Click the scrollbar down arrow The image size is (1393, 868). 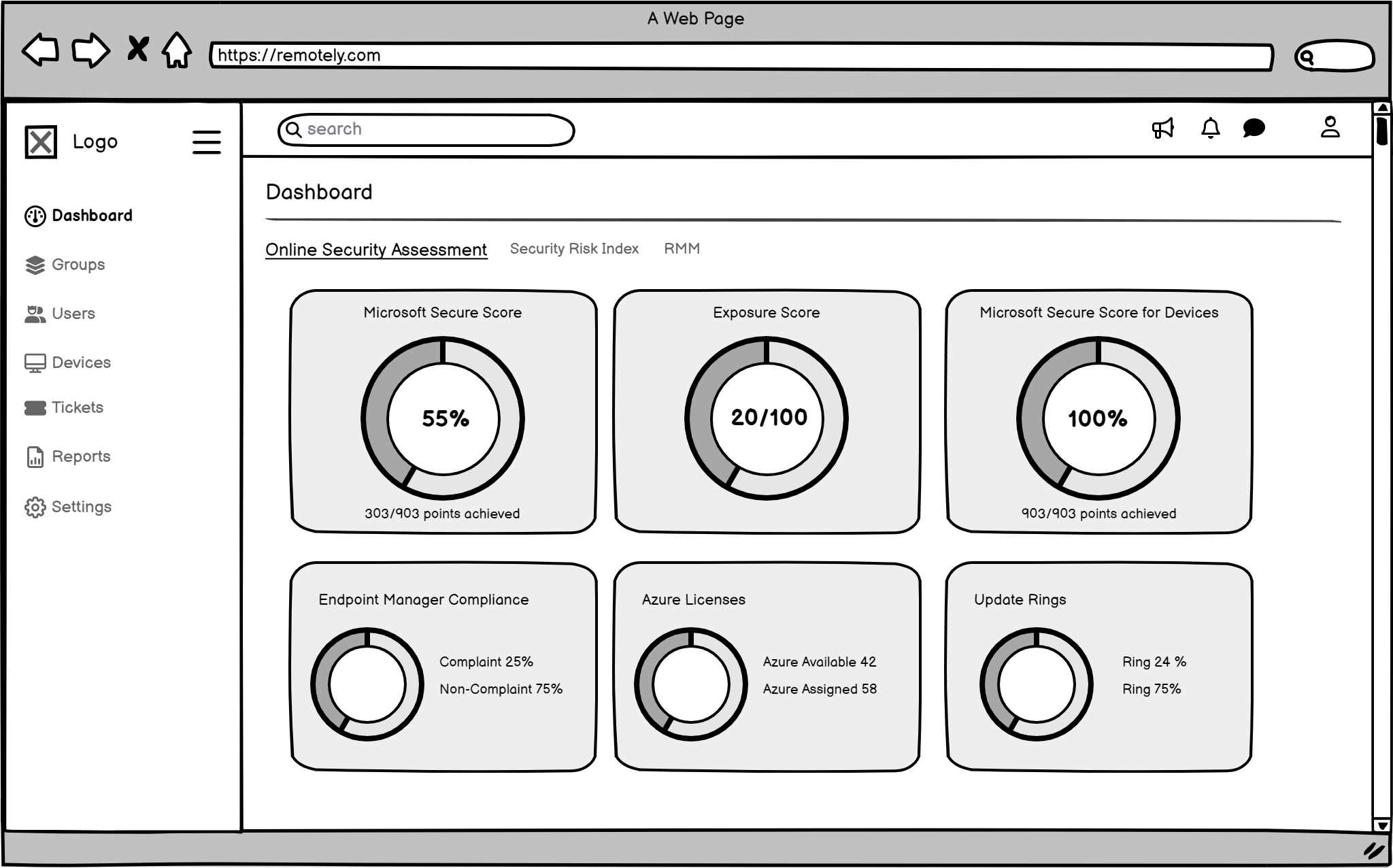[x=1381, y=825]
